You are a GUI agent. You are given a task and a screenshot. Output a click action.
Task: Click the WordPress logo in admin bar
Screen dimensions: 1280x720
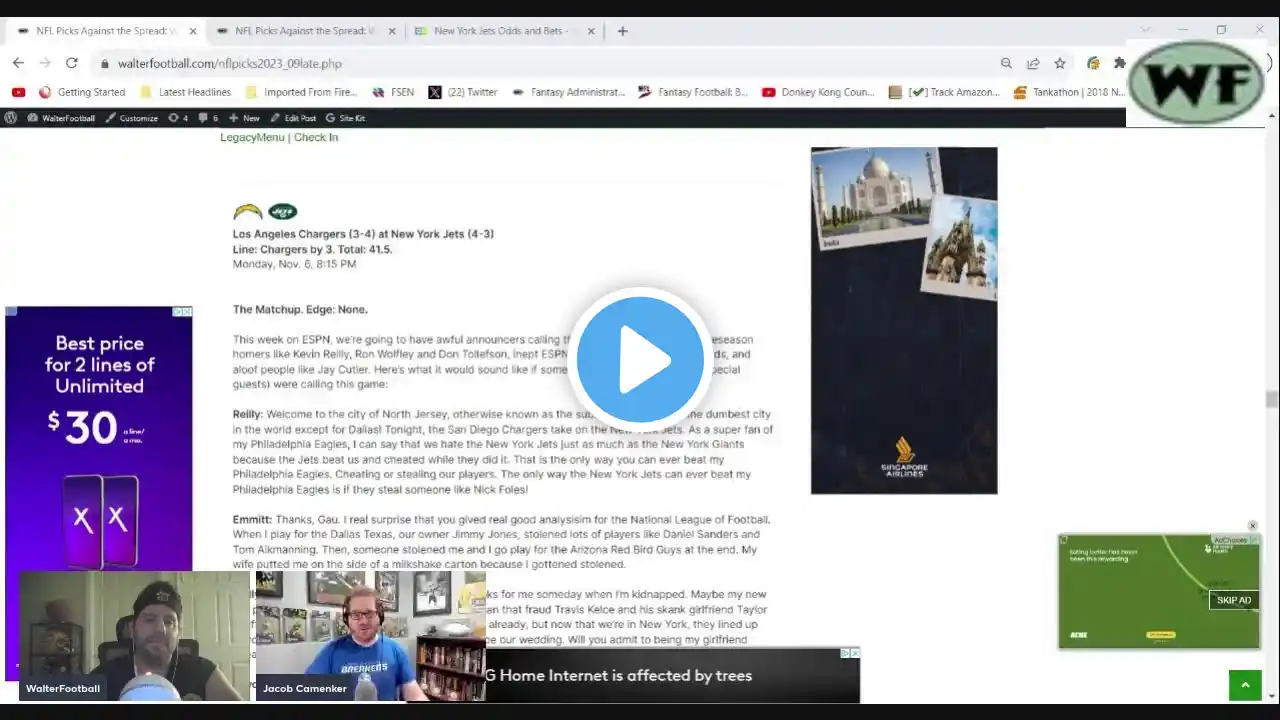(10, 118)
